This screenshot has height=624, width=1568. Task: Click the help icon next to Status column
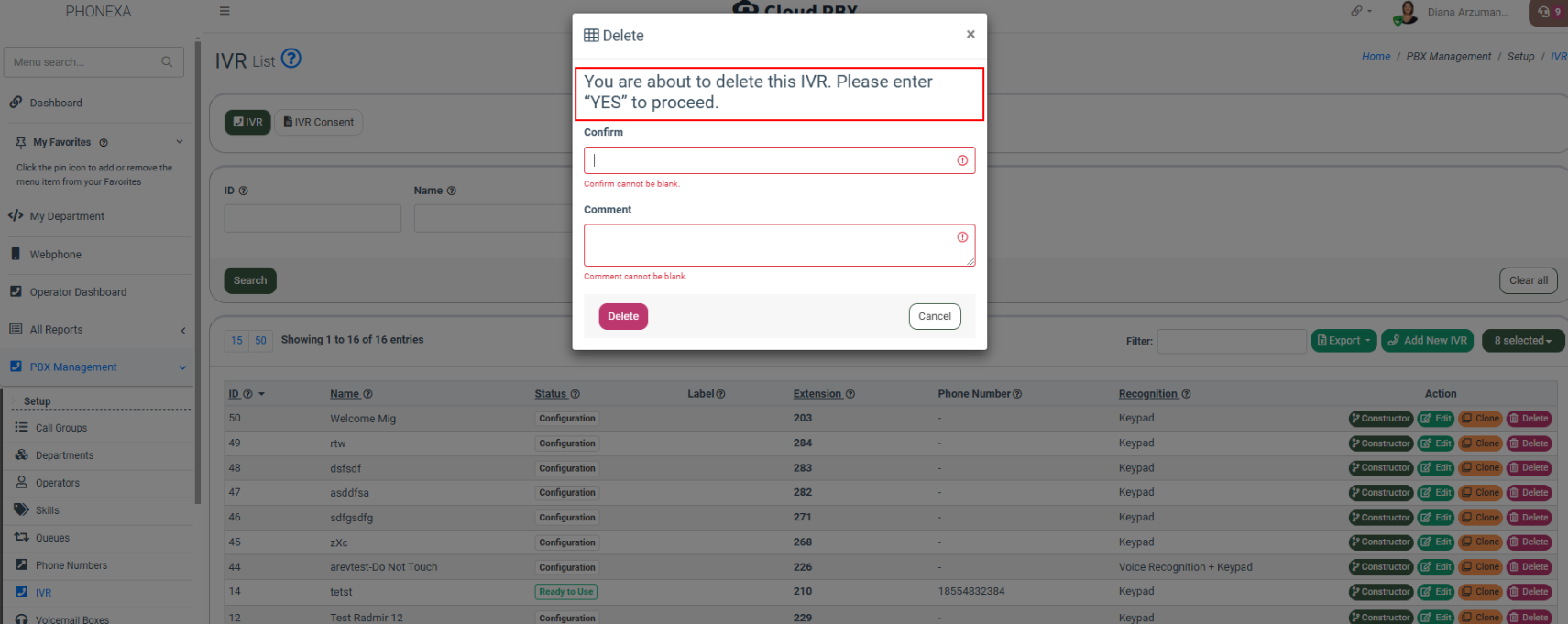[576, 394]
